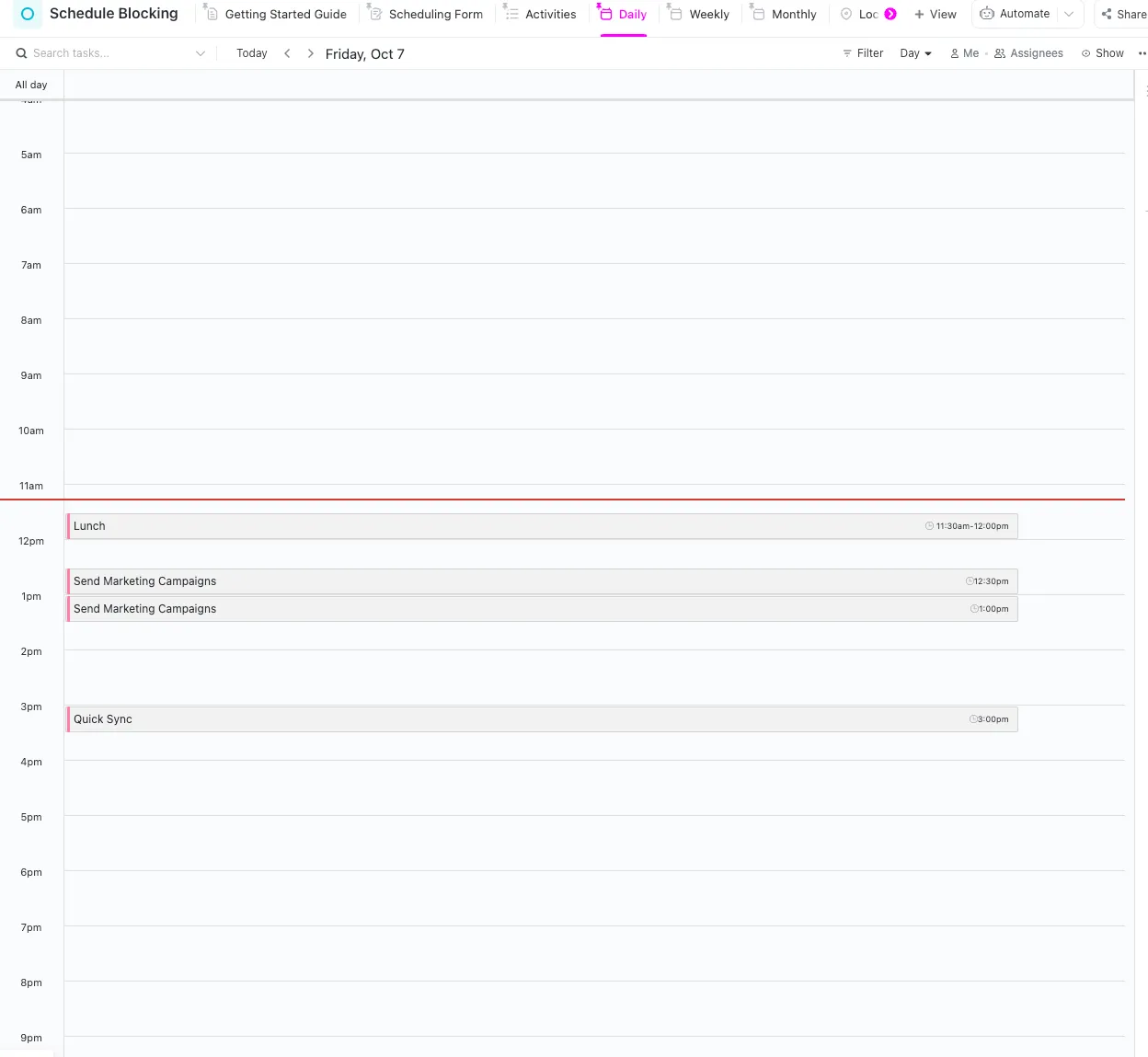The height and width of the screenshot is (1057, 1148).
Task: Add a new view with + View
Action: 935,14
